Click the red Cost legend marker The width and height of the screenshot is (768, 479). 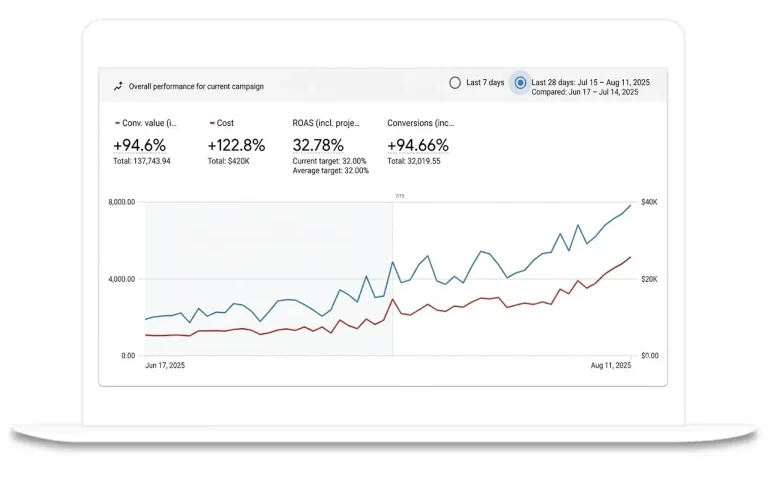point(212,123)
